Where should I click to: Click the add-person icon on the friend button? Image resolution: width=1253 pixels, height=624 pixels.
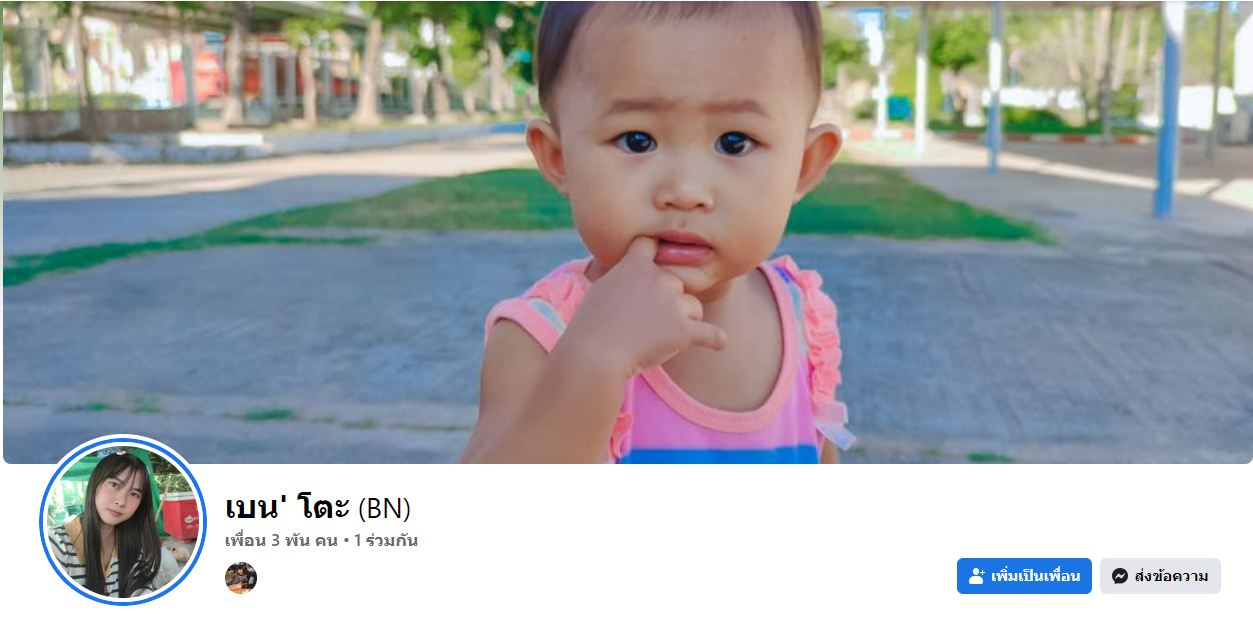(x=977, y=576)
